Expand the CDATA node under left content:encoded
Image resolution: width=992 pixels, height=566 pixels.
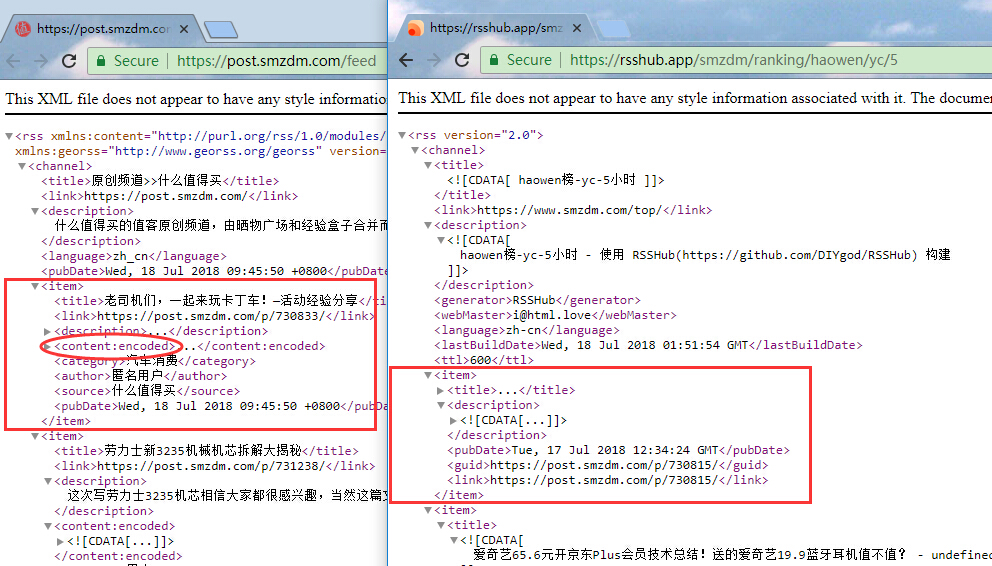(60, 541)
